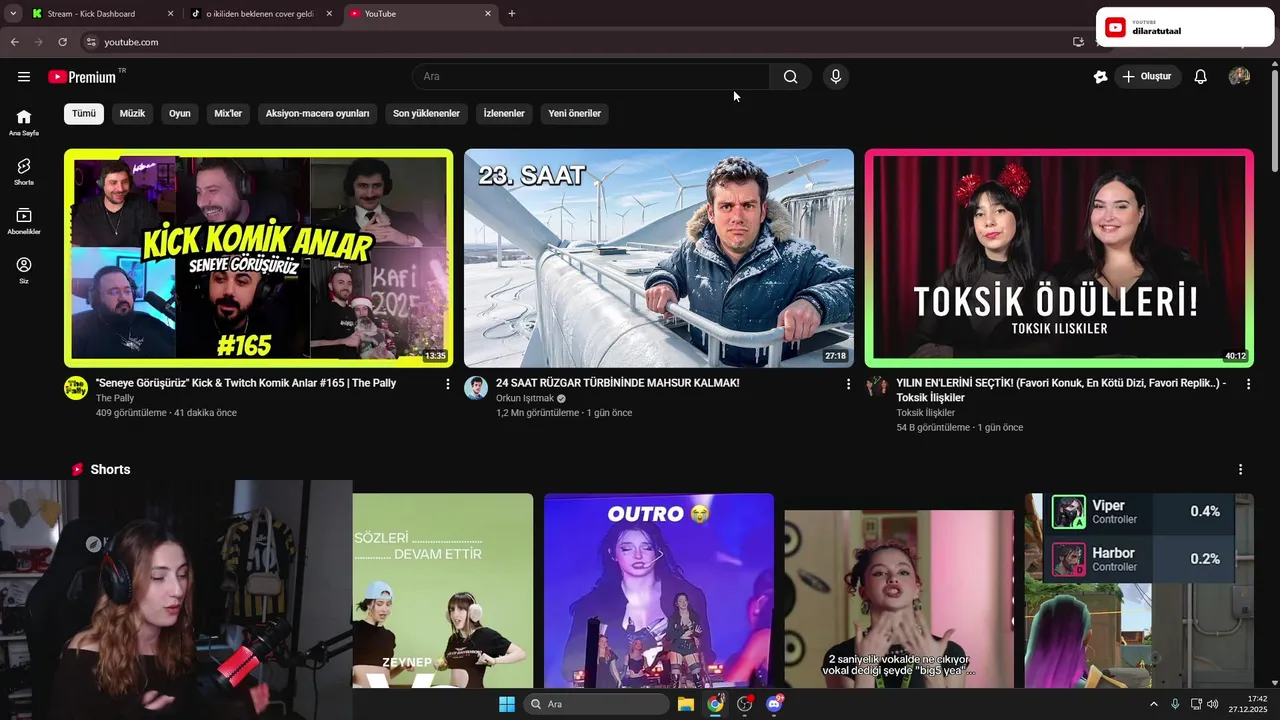
Task: Go to Ana Sayfa in sidebar
Action: (x=24, y=122)
